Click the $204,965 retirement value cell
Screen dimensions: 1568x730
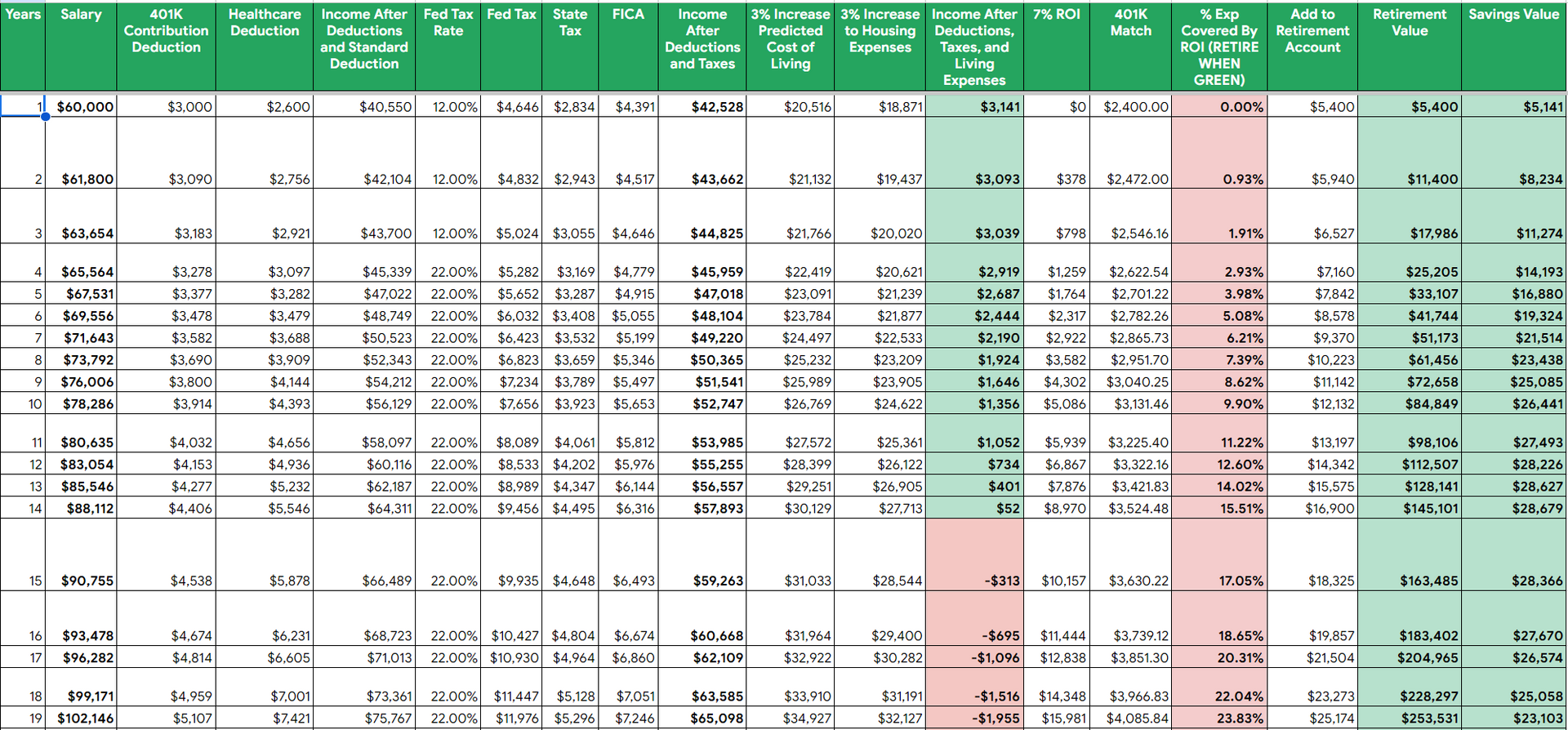click(x=1410, y=657)
